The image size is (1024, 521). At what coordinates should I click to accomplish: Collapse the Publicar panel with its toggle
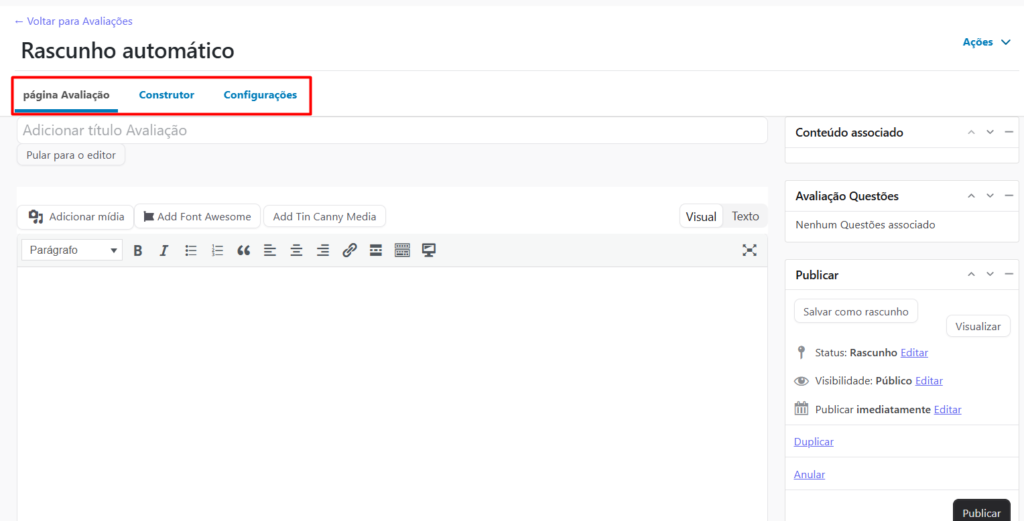(x=1009, y=274)
